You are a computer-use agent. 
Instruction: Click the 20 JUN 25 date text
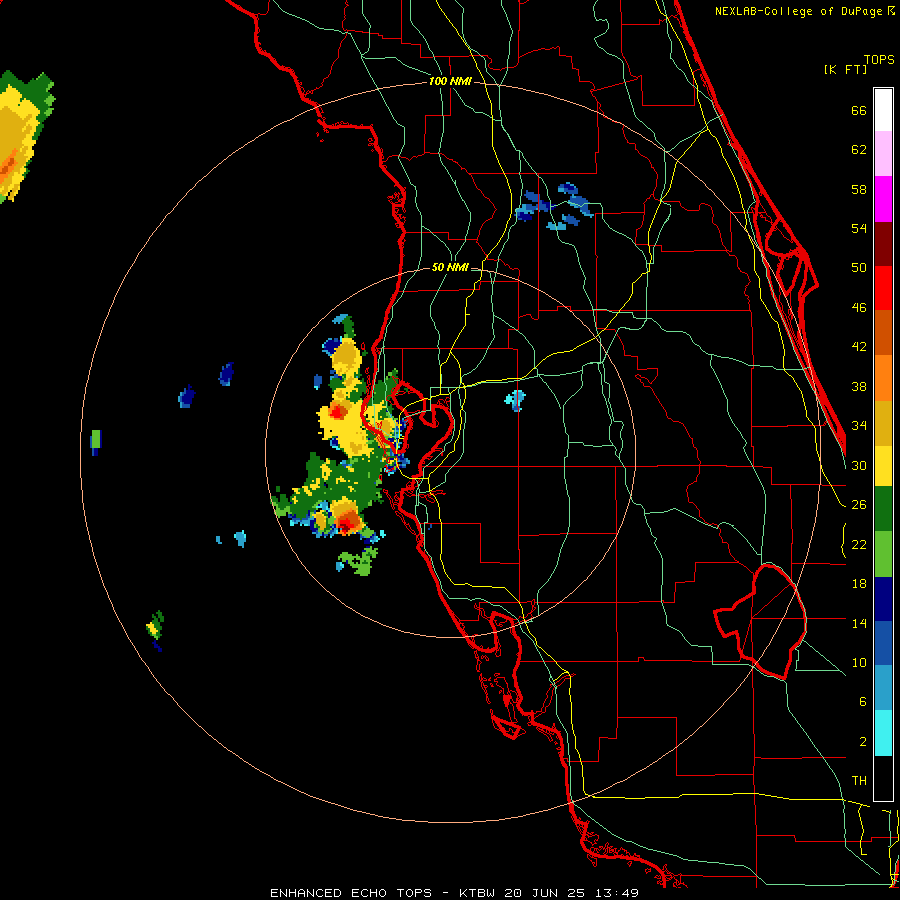point(545,893)
